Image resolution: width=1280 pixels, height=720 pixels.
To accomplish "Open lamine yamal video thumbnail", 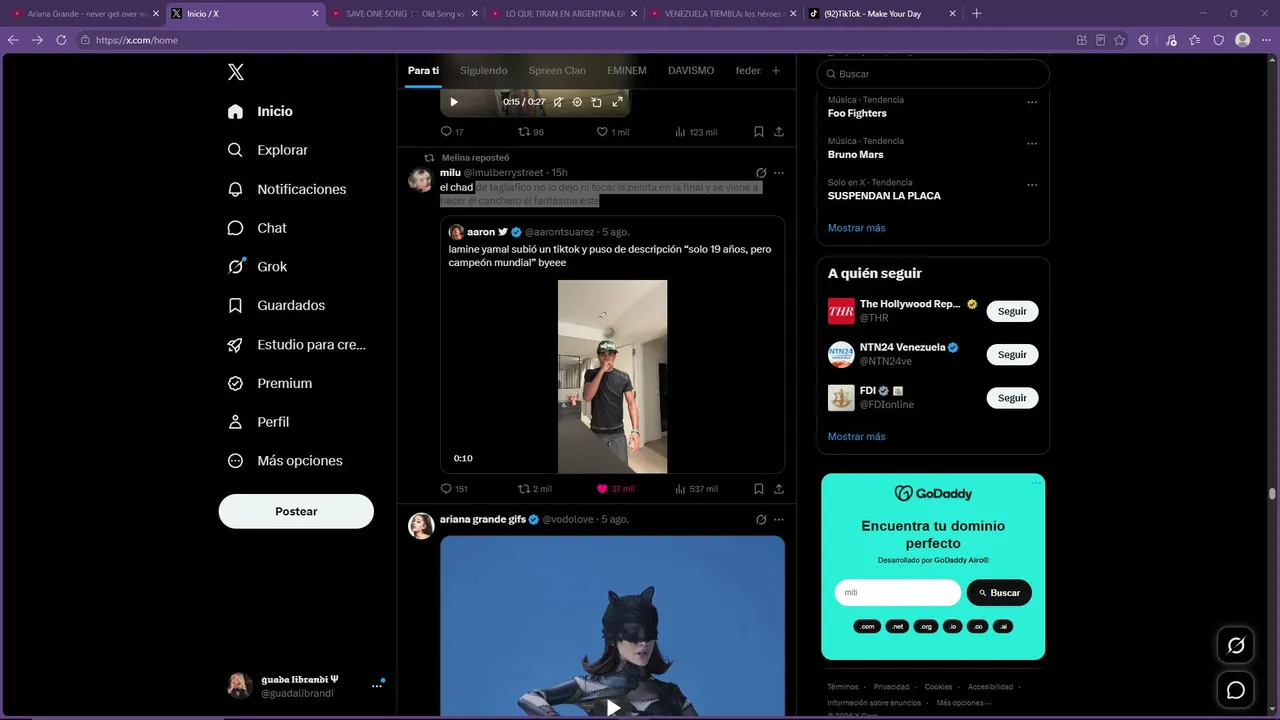I will click(612, 377).
